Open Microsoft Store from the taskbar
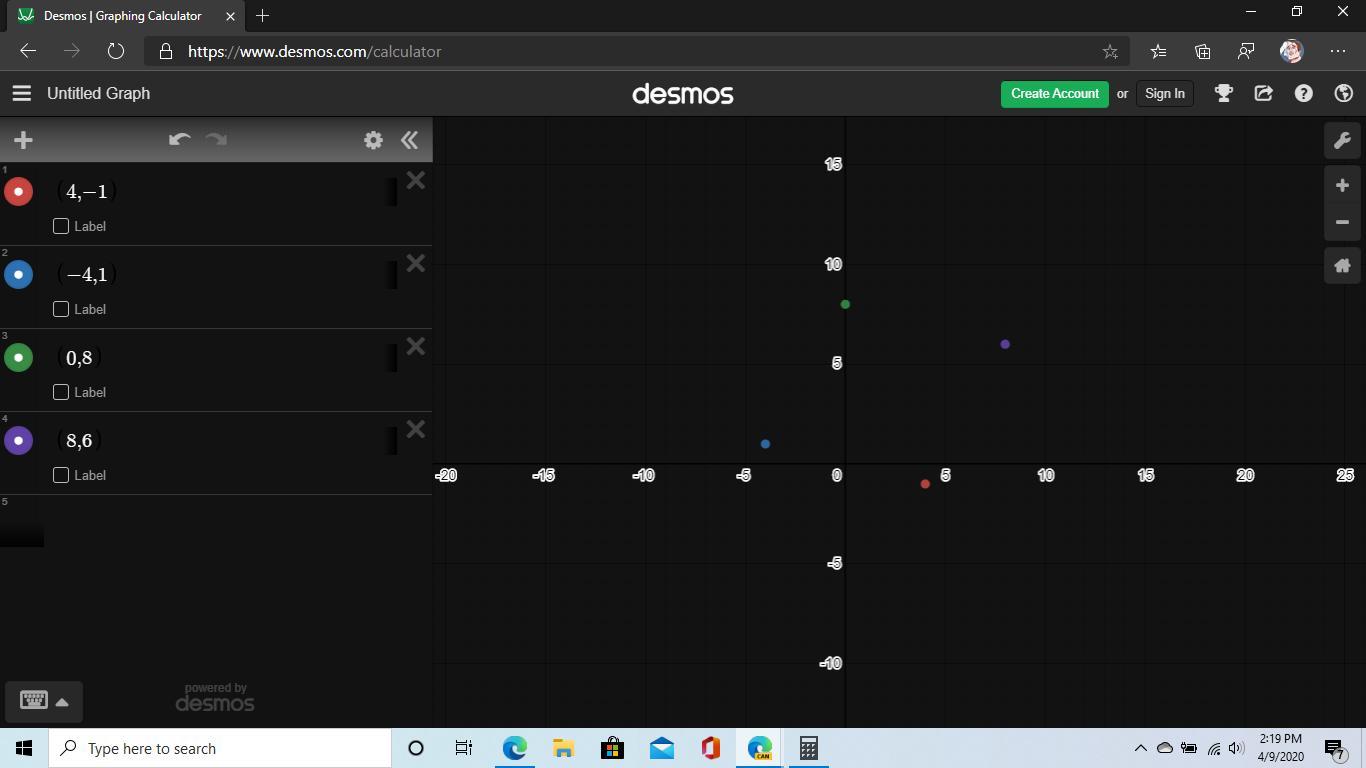This screenshot has width=1366, height=768. [x=612, y=748]
